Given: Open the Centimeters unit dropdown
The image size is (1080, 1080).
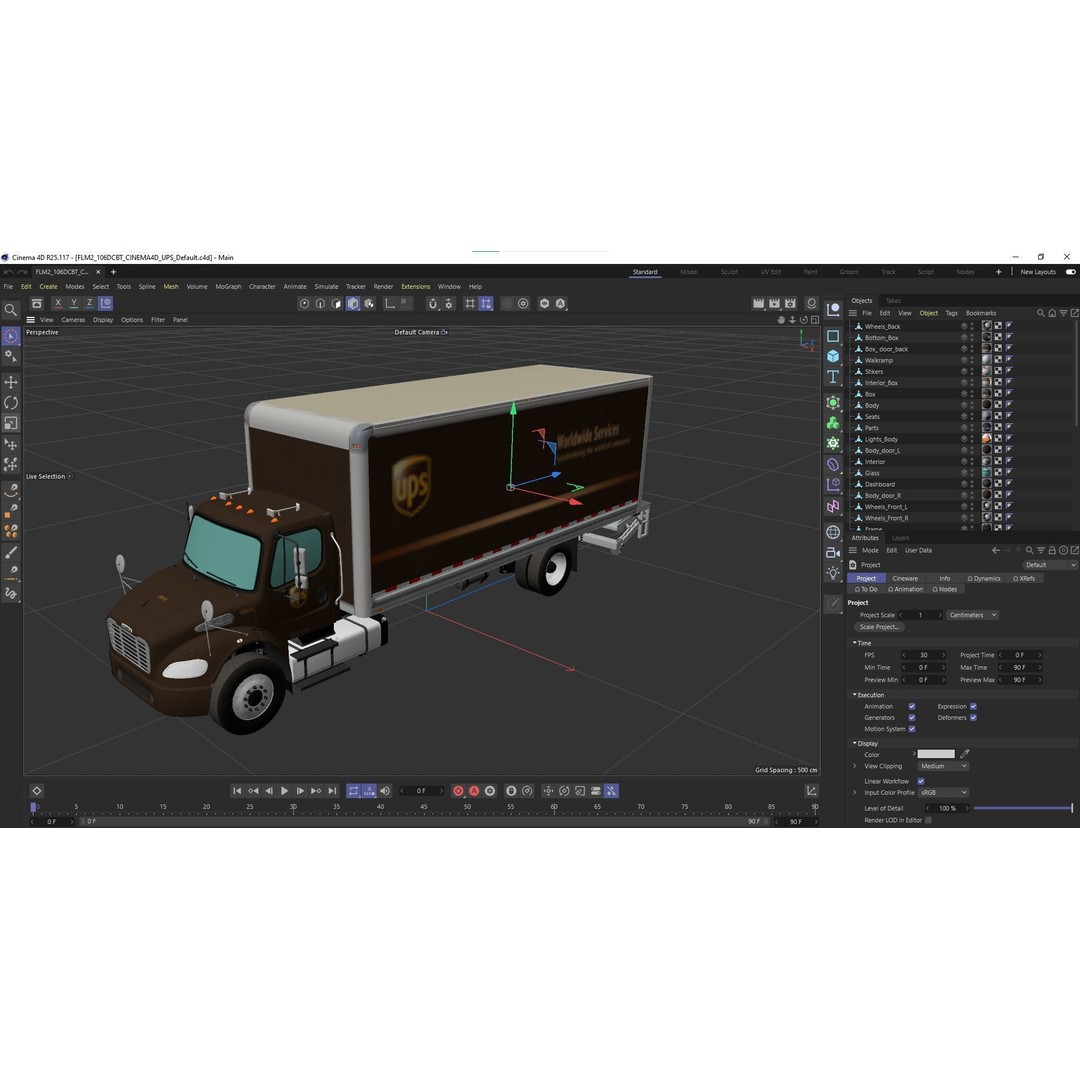Looking at the screenshot, I should (x=973, y=615).
